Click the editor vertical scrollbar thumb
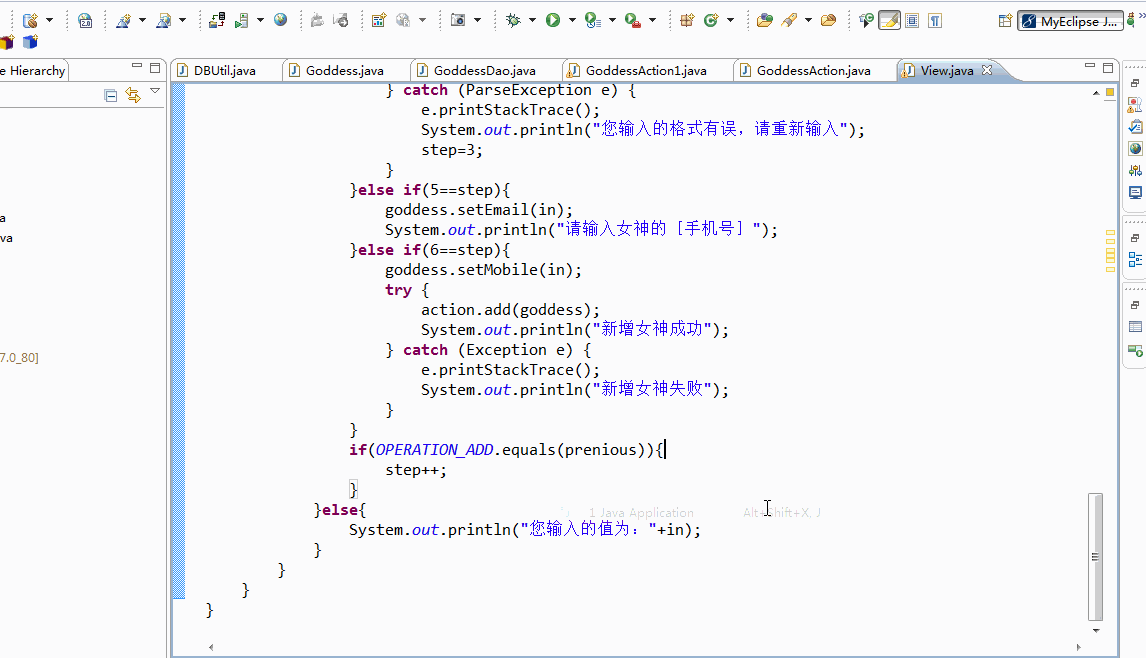Screen dimensions: 1146x658 pyautogui.click(x=1095, y=556)
